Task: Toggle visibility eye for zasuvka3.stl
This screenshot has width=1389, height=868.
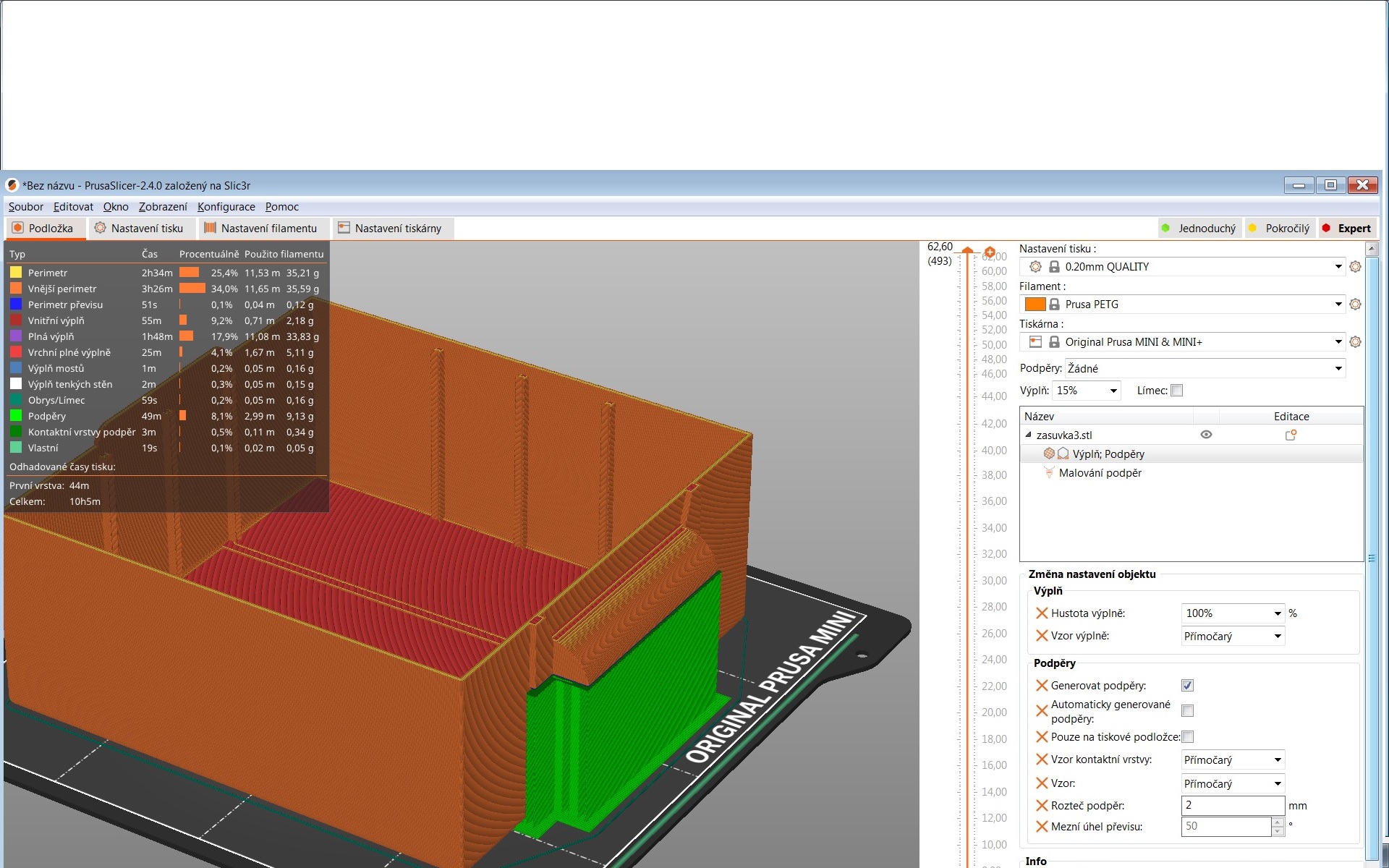Action: pyautogui.click(x=1206, y=435)
